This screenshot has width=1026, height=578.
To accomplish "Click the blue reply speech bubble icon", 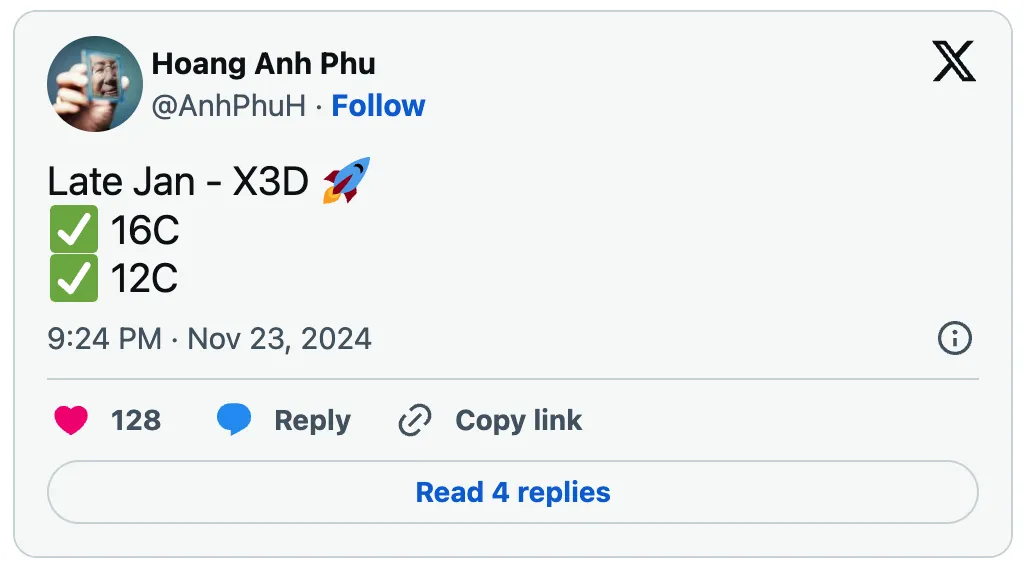I will point(234,420).
